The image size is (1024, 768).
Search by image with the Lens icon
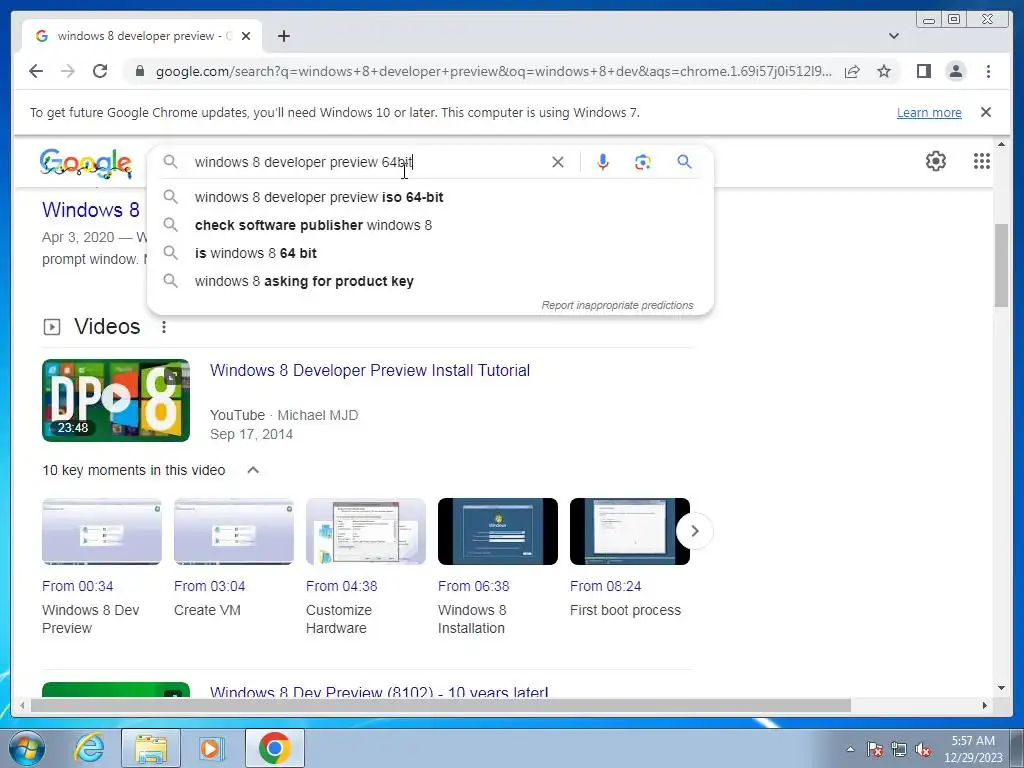643,162
